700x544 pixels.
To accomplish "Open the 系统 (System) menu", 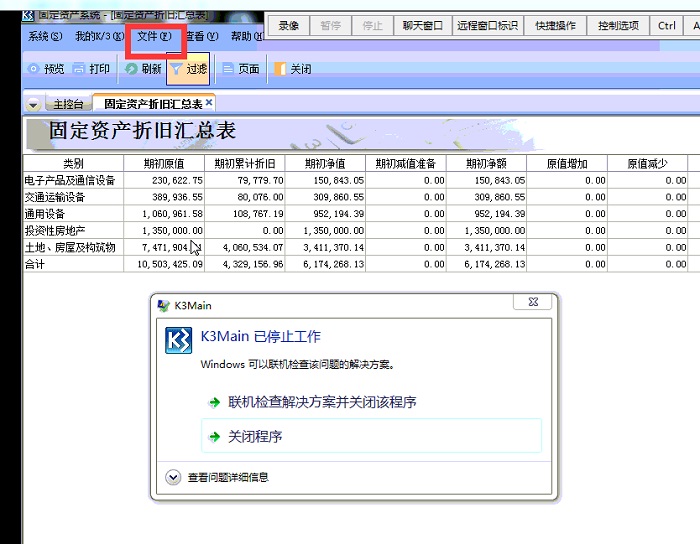I will [45, 37].
